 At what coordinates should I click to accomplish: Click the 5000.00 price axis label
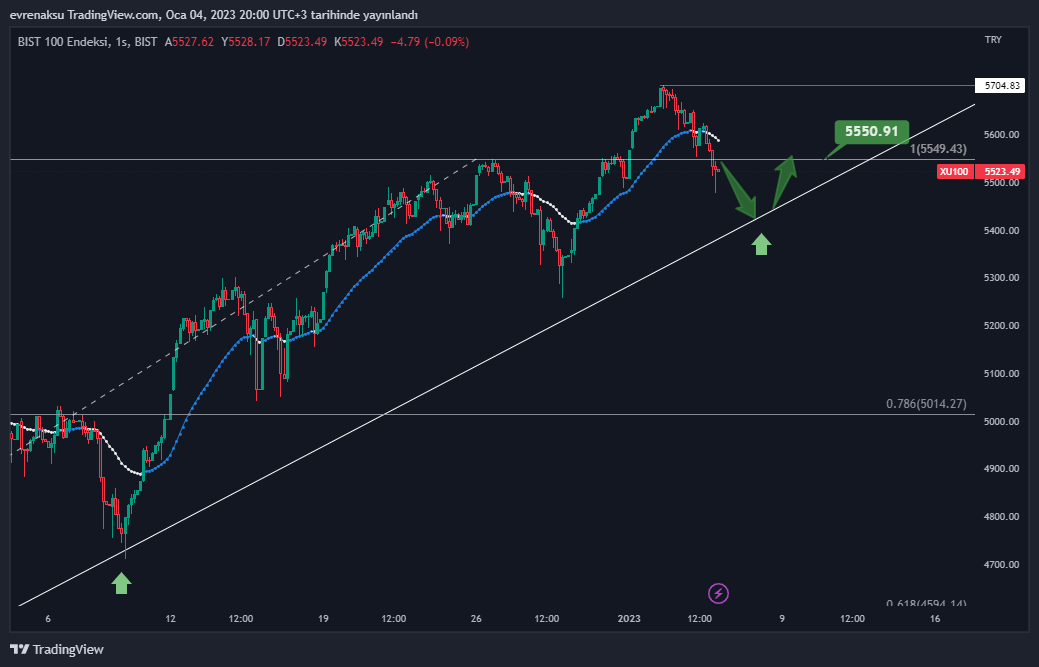1001,421
